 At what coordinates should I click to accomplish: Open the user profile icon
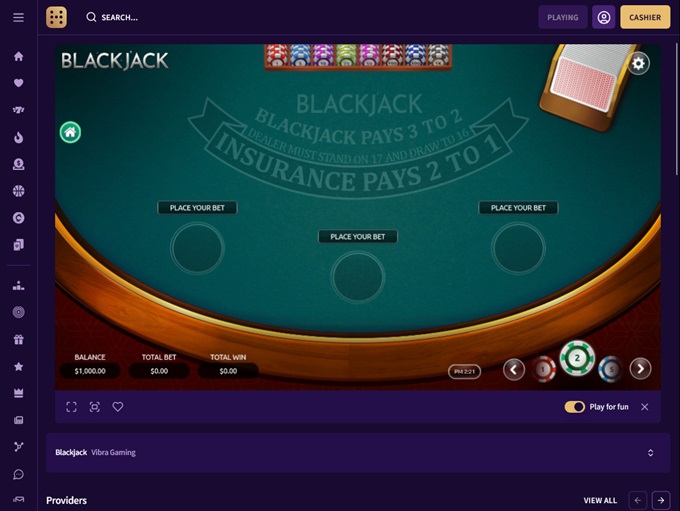[x=604, y=17]
